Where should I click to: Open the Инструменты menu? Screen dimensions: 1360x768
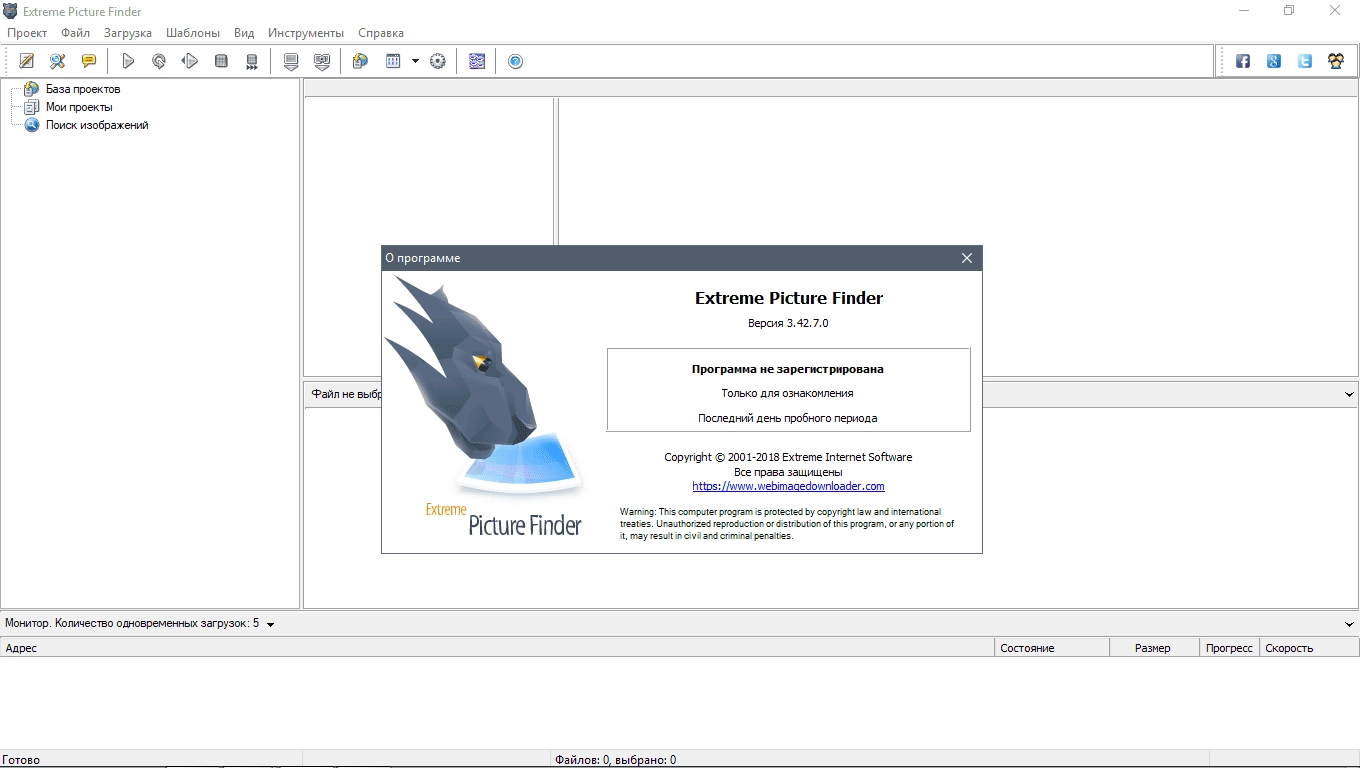point(306,33)
